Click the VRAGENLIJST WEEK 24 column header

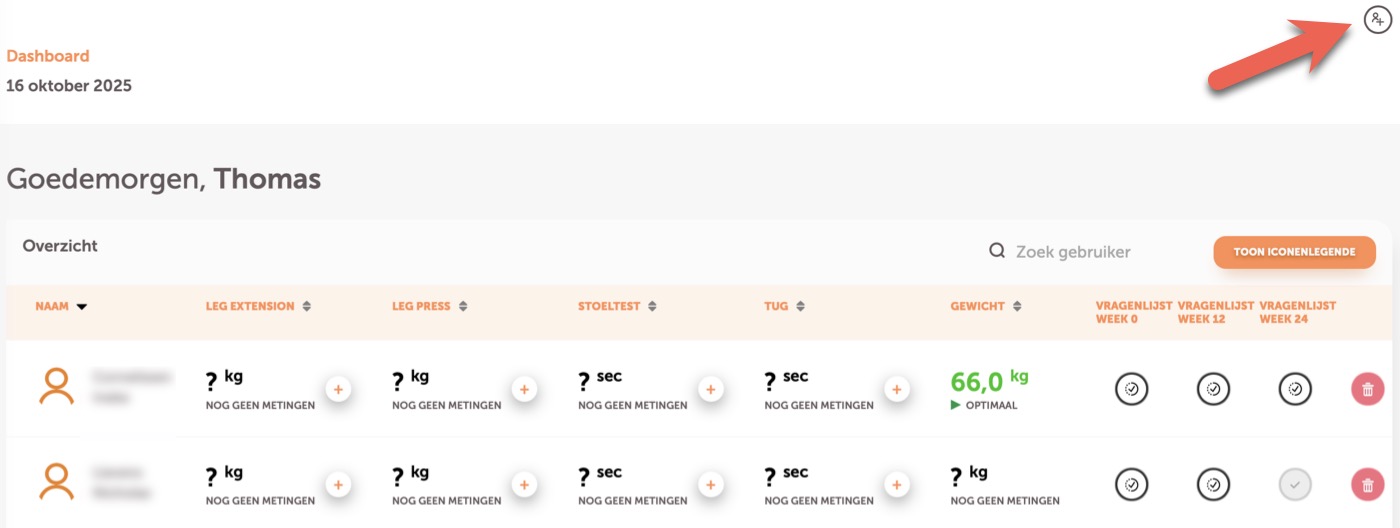(x=1297, y=312)
